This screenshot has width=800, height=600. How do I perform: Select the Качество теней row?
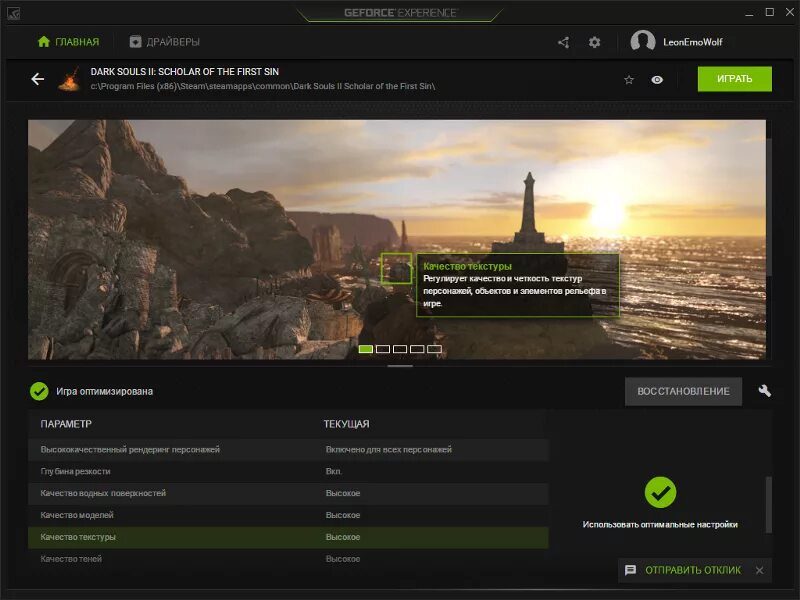pos(288,559)
